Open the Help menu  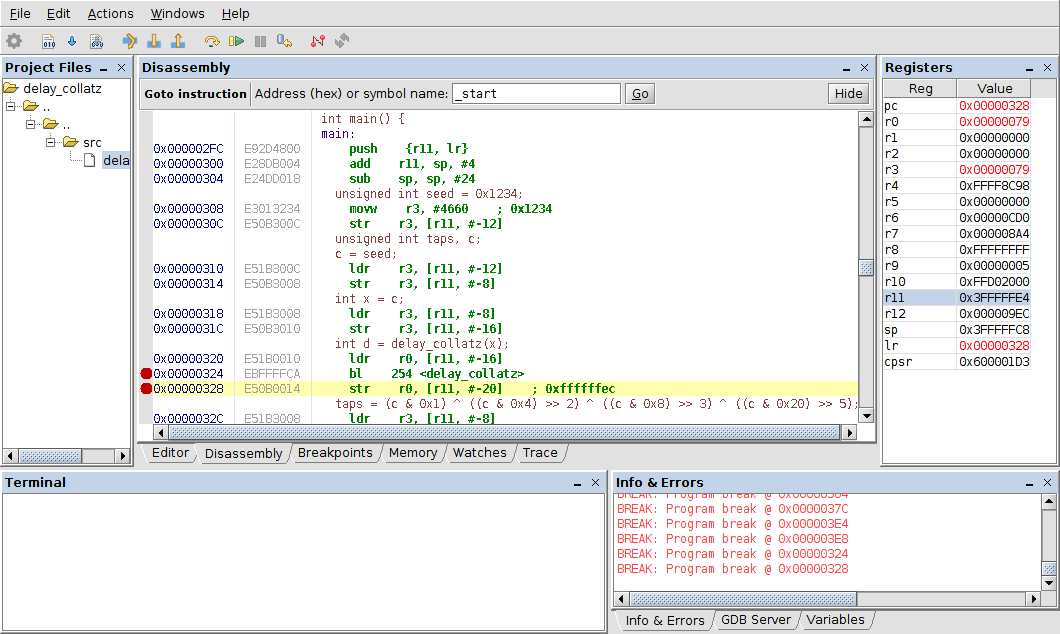(x=235, y=14)
